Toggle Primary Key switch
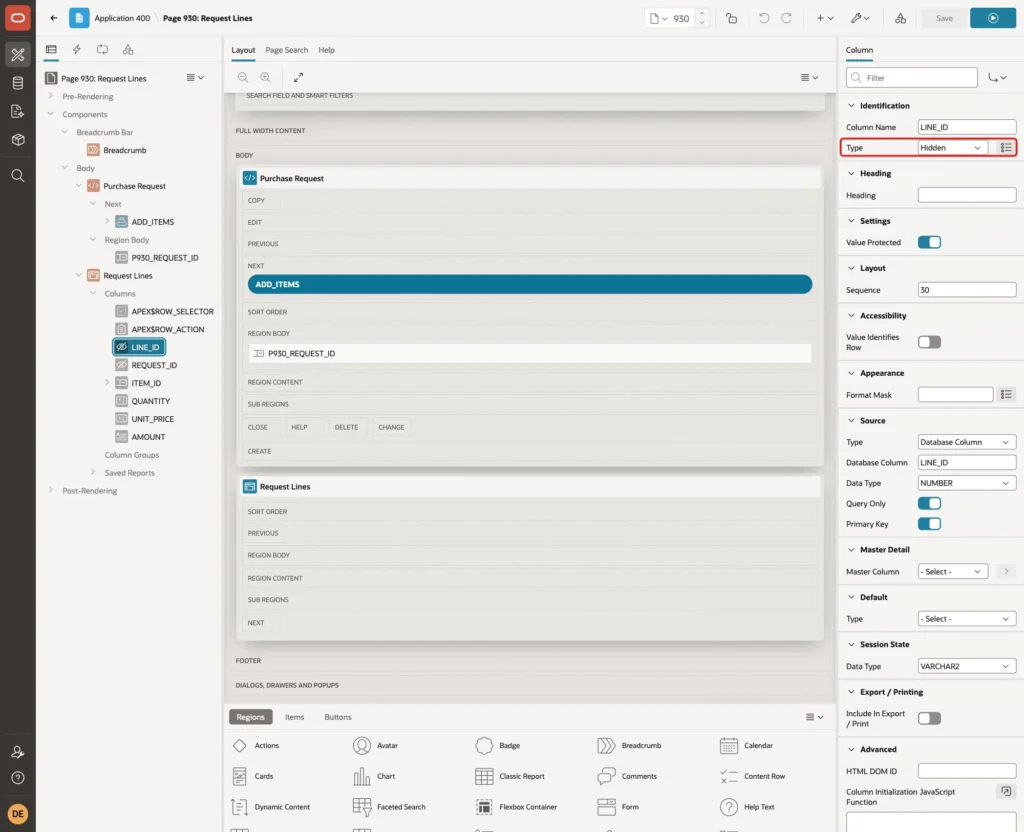The height and width of the screenshot is (832, 1024). [929, 524]
